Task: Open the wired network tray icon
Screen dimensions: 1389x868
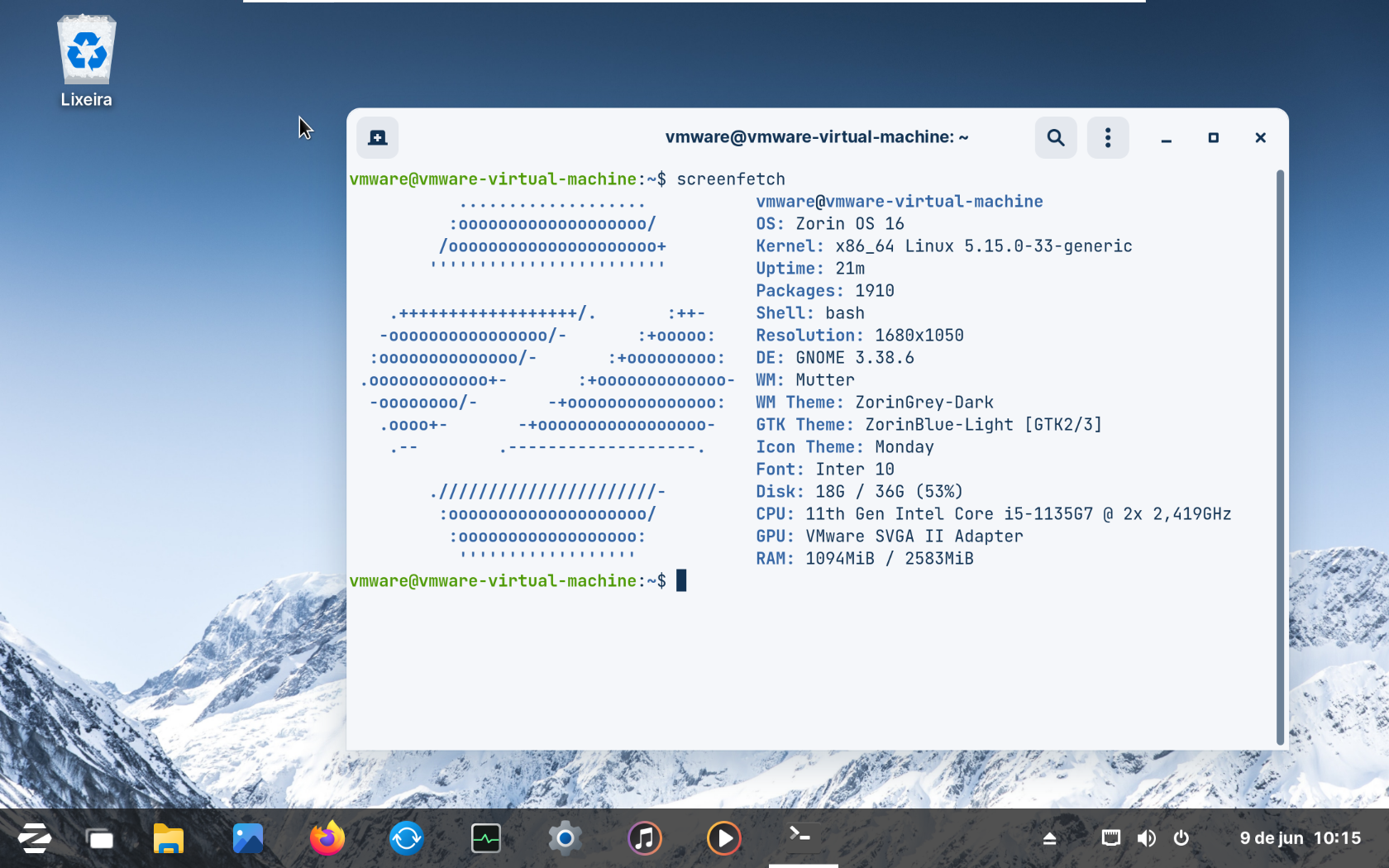Action: pos(1111,838)
